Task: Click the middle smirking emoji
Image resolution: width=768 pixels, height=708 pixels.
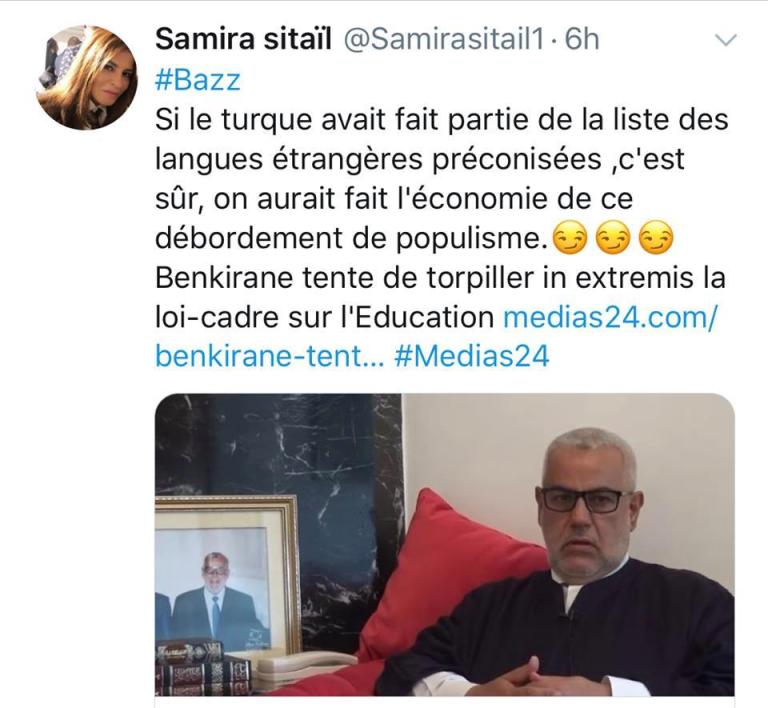Action: tap(613, 238)
